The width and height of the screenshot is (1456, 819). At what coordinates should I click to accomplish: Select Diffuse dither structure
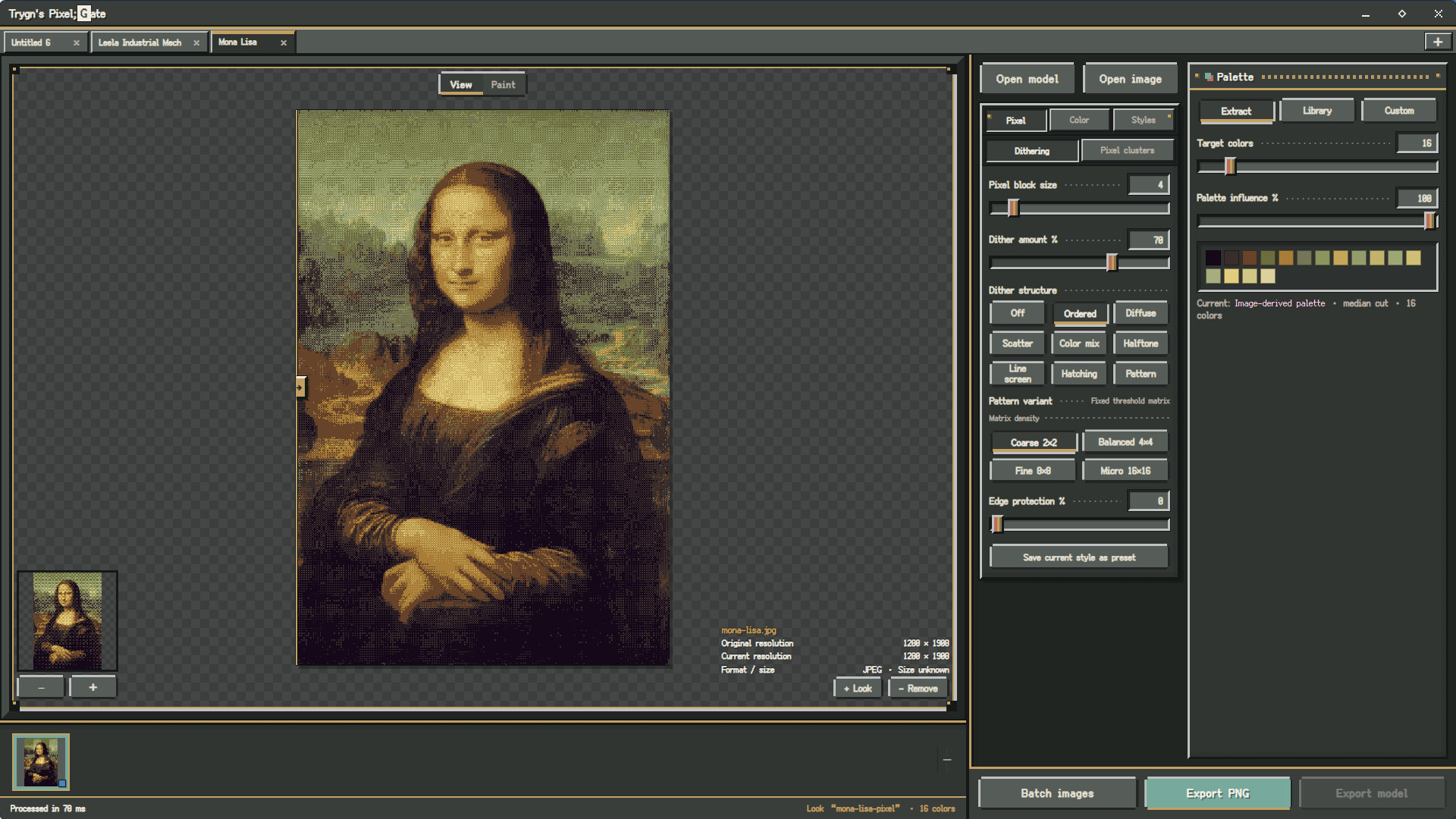pos(1141,313)
